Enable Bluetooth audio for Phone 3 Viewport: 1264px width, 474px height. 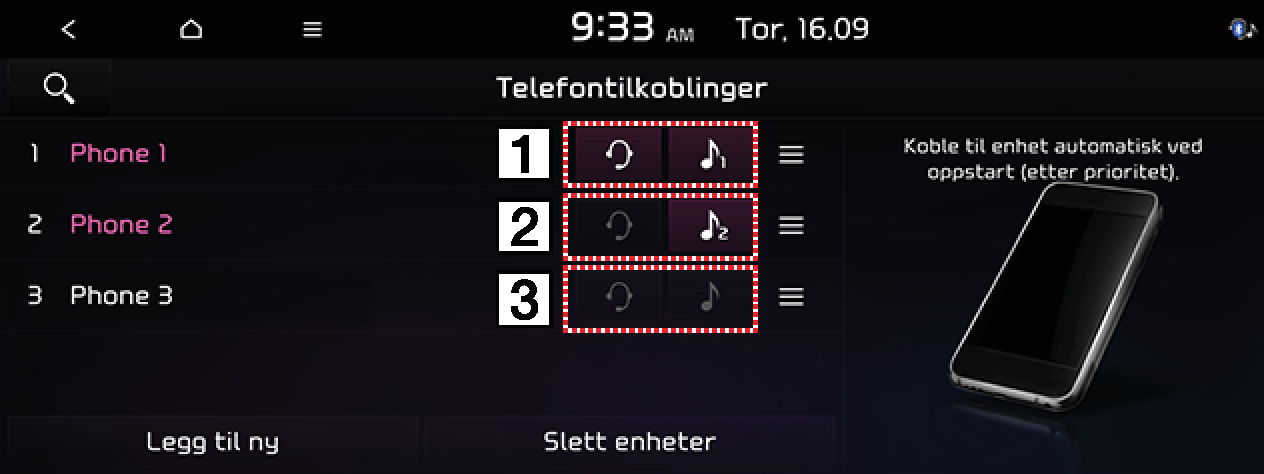pos(710,297)
